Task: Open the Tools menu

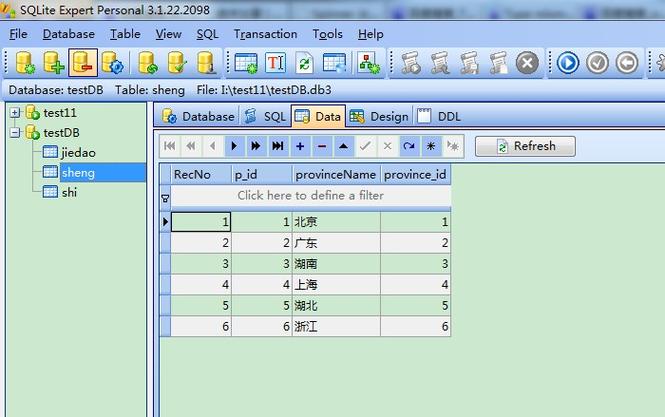Action: click(327, 34)
